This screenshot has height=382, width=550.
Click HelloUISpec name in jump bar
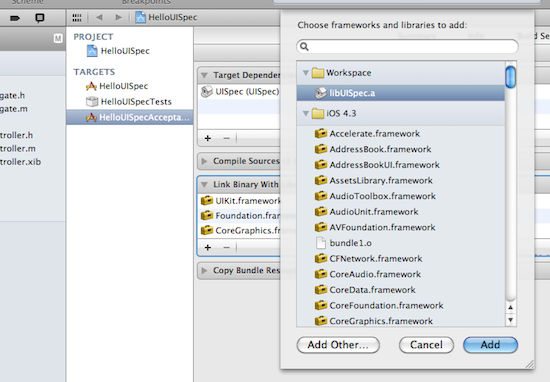point(173,17)
